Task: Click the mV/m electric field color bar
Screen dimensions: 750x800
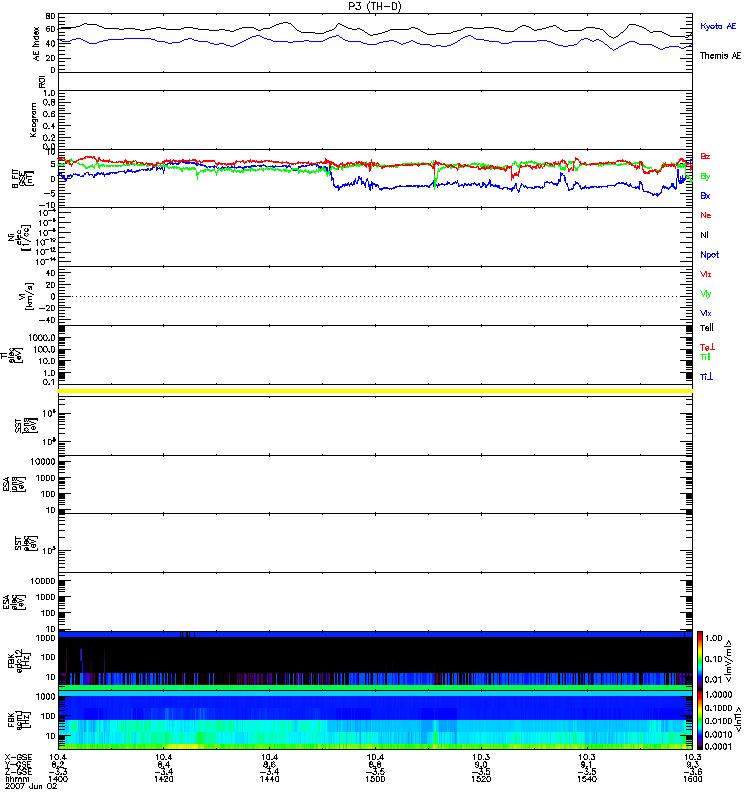Action: 700,660
